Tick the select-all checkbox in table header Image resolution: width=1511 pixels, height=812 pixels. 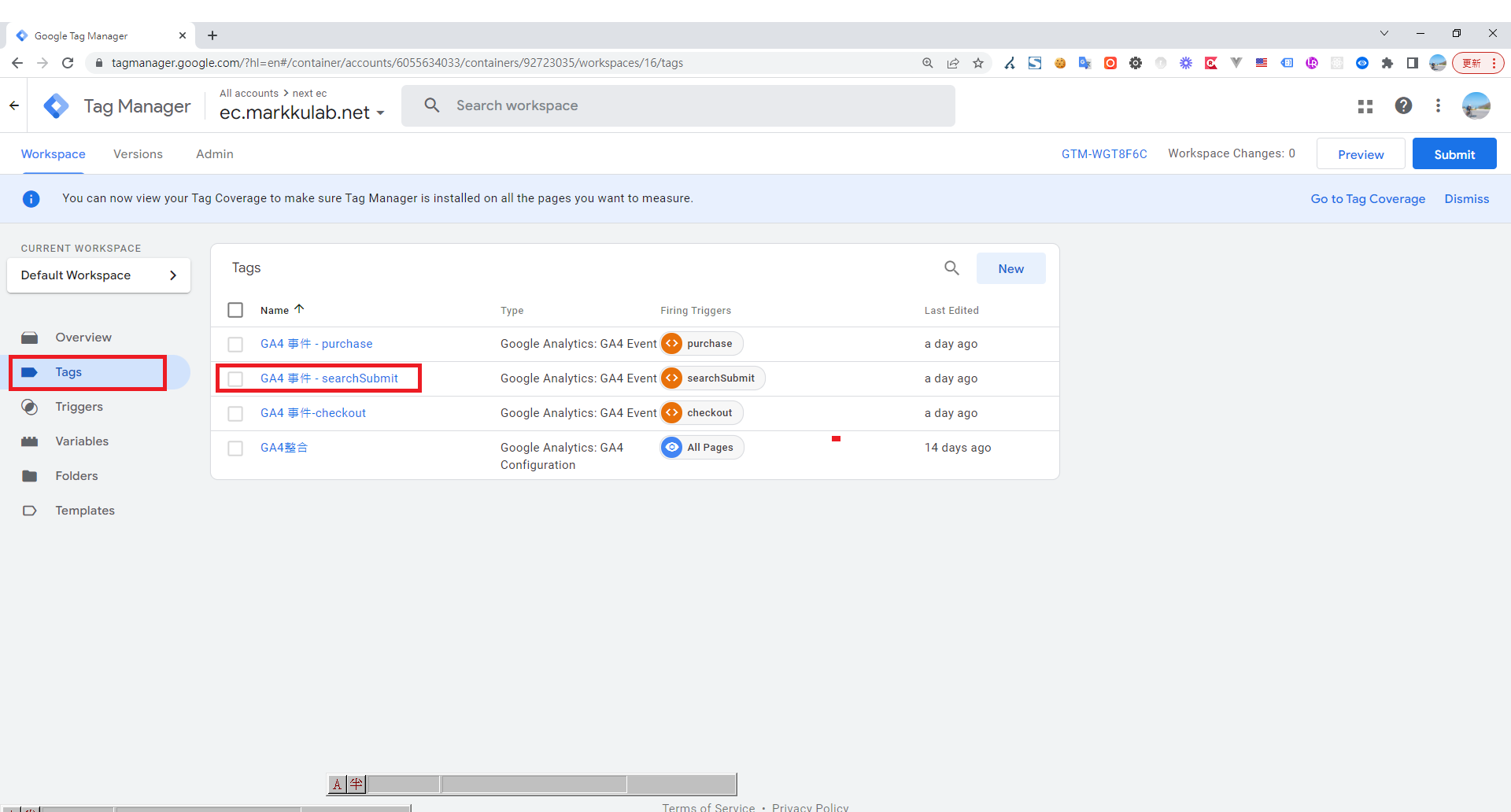235,310
